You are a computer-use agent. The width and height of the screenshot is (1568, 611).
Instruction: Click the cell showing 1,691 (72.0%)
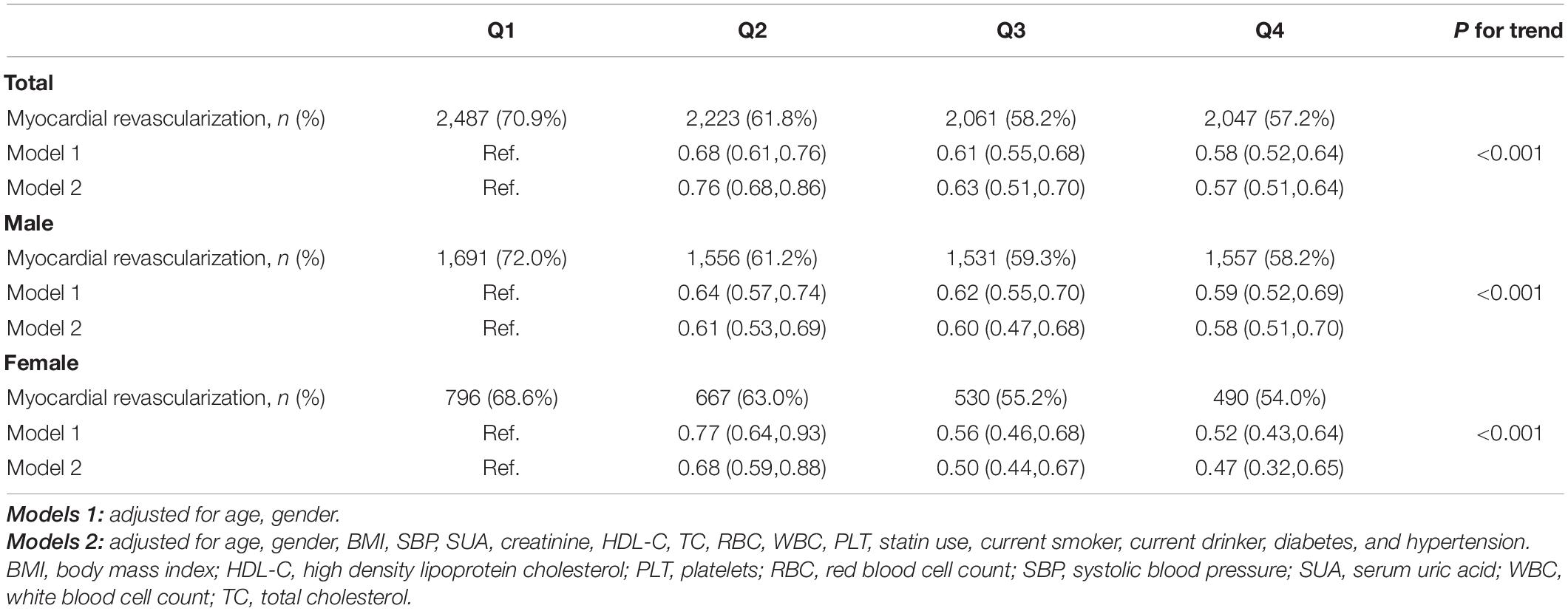coord(500,258)
